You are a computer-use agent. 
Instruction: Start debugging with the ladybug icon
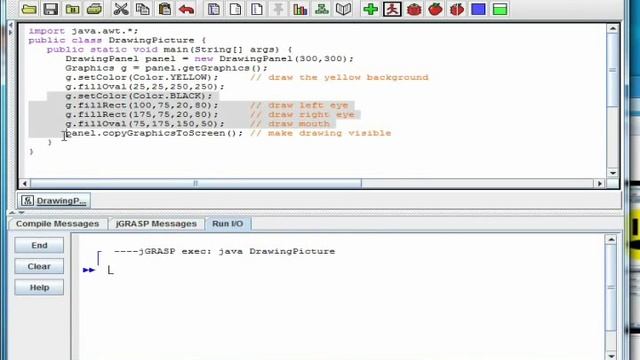[x=414, y=9]
